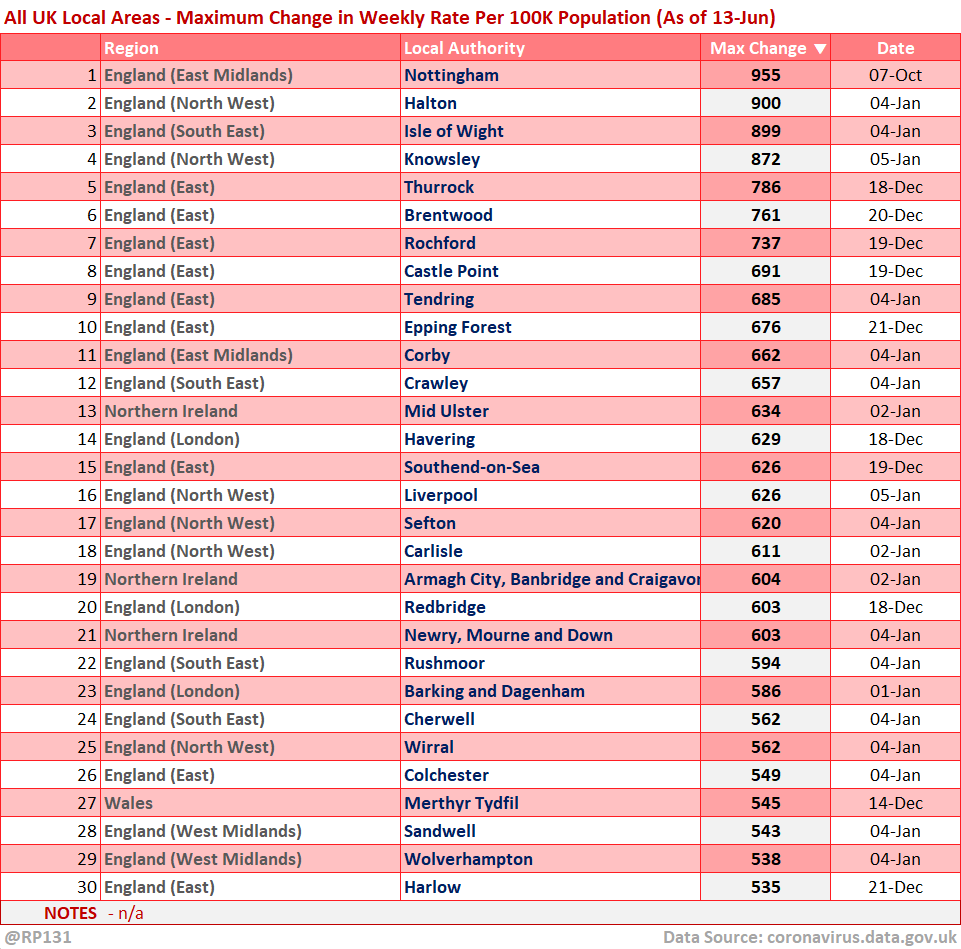961x949 pixels.
Task: Select the Harlow local authority cell
Action: tap(432, 887)
